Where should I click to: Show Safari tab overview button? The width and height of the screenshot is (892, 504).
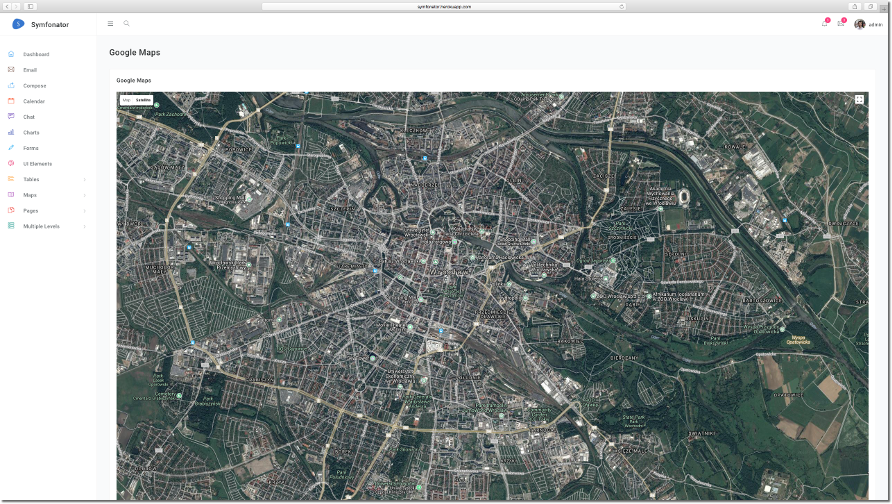tap(870, 7)
